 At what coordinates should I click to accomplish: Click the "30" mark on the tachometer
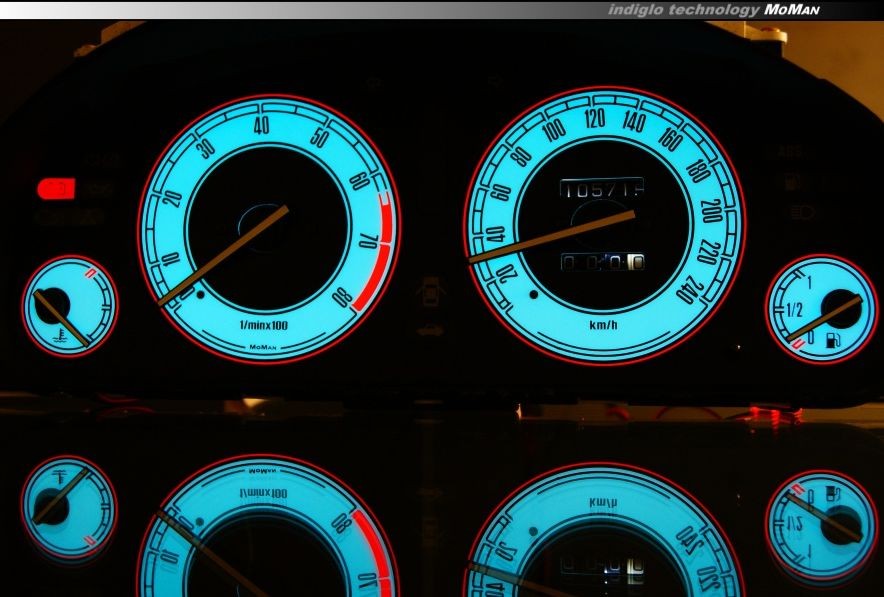point(206,149)
